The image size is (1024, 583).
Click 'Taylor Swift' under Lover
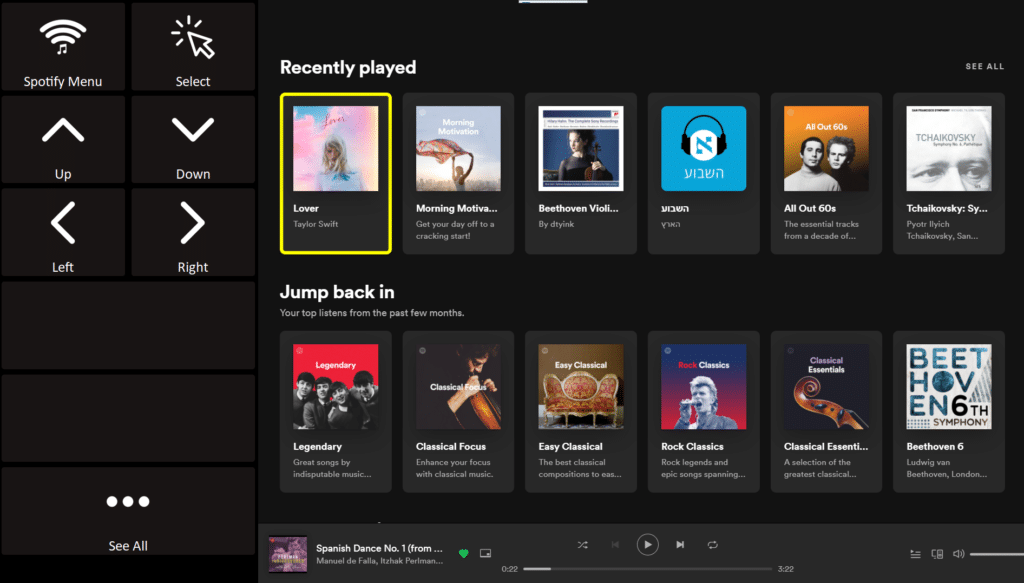315,224
